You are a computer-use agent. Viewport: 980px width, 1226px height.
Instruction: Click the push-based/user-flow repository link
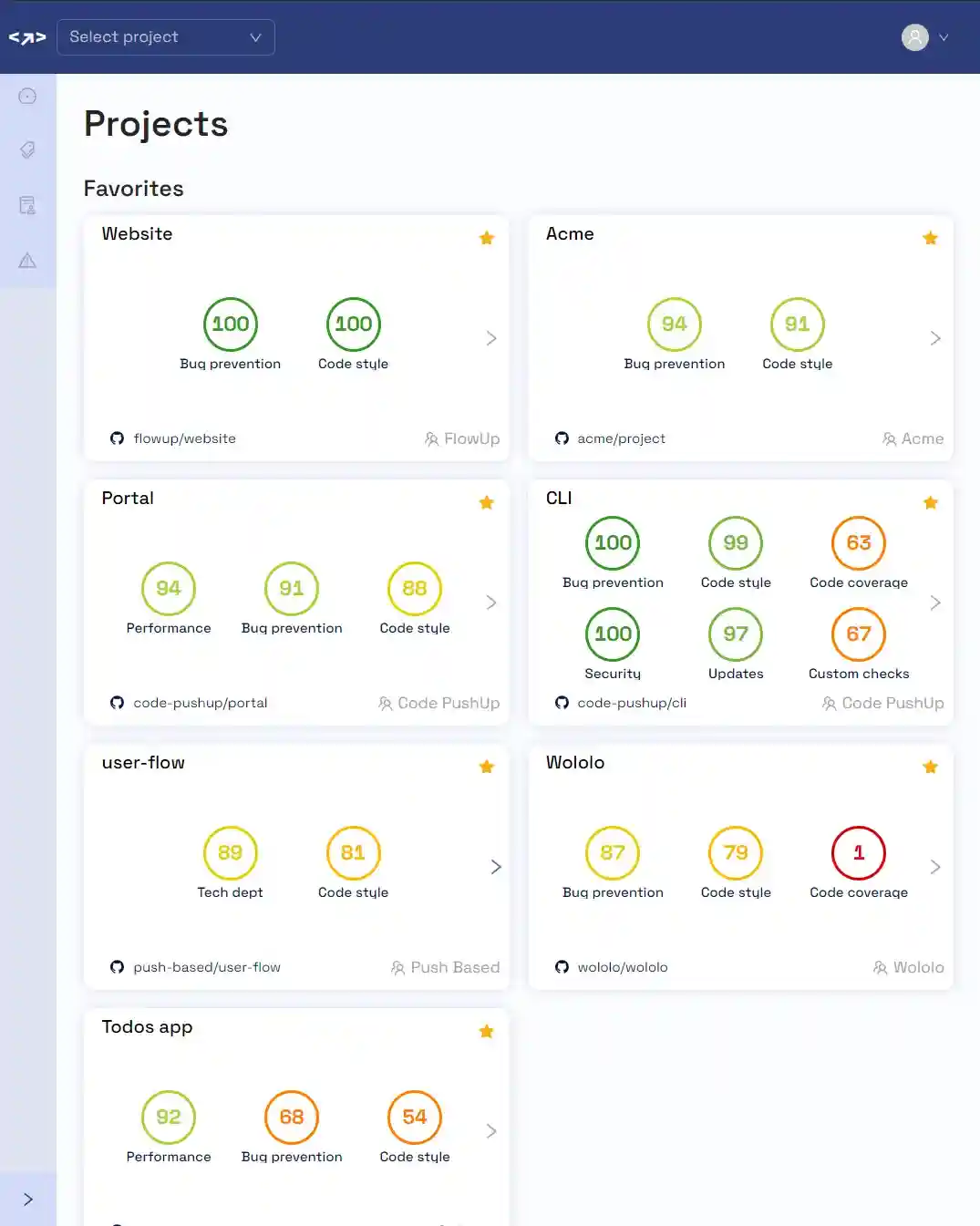pos(207,967)
